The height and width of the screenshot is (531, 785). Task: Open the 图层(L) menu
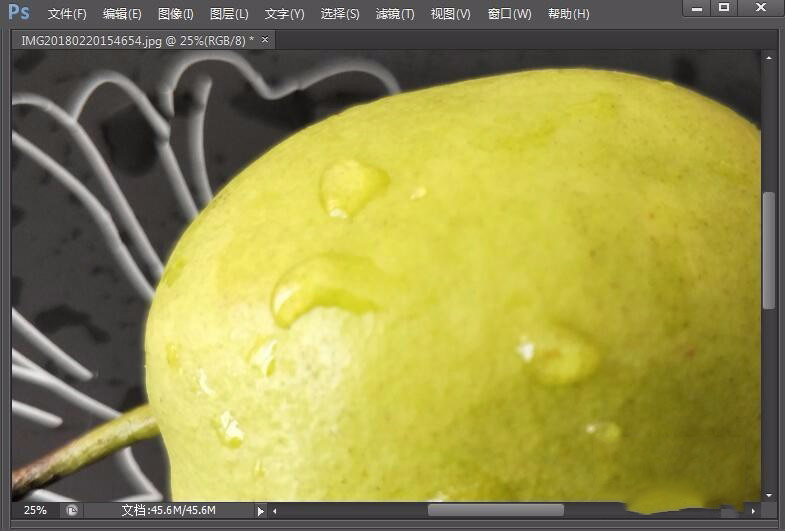click(229, 14)
